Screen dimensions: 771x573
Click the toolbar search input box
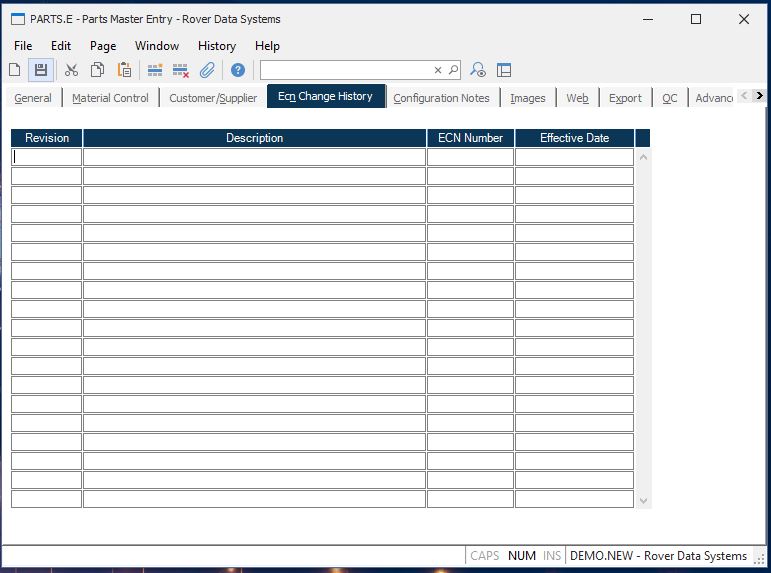[x=345, y=70]
